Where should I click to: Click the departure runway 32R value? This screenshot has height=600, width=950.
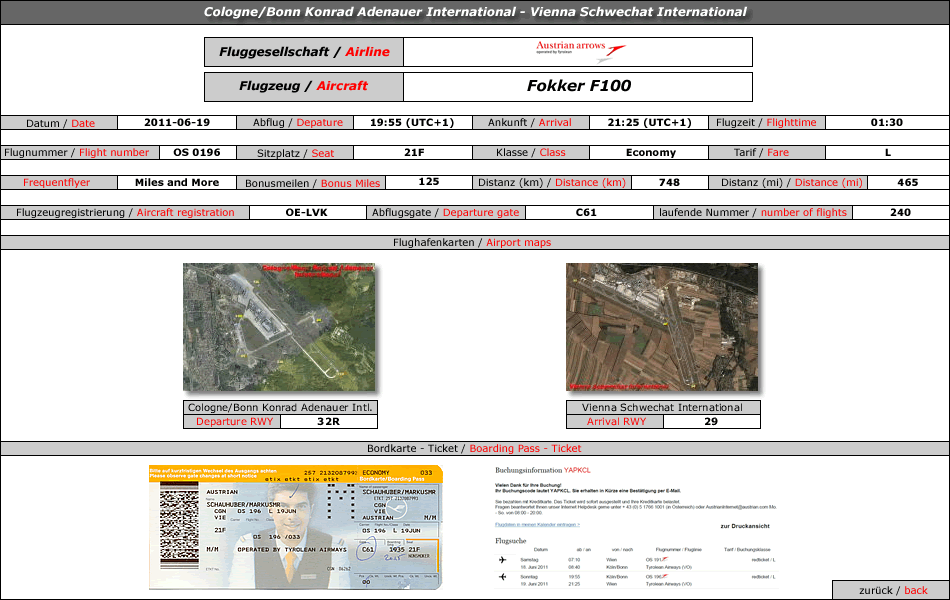pos(328,422)
